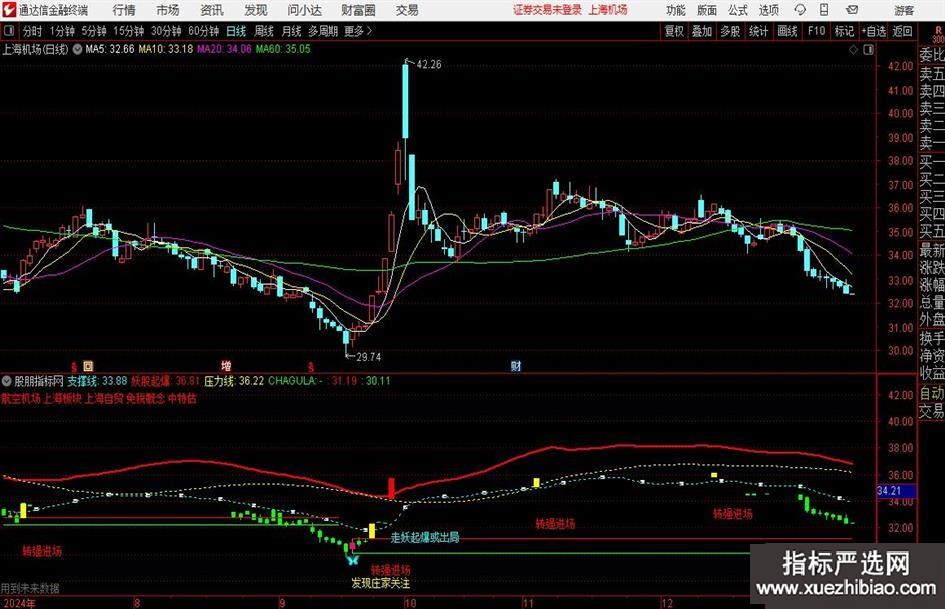Switch to 月线 monthly tab
The image size is (945, 609).
[x=291, y=31]
